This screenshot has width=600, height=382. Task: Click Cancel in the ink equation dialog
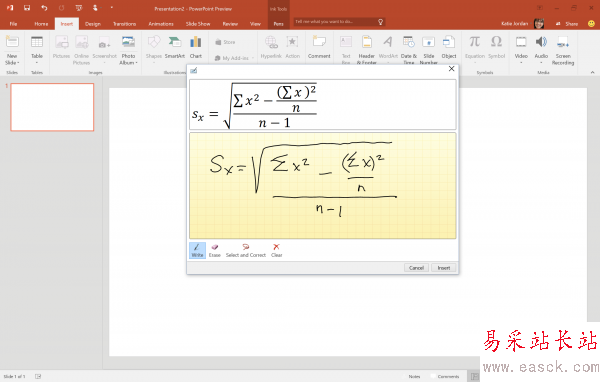416,268
